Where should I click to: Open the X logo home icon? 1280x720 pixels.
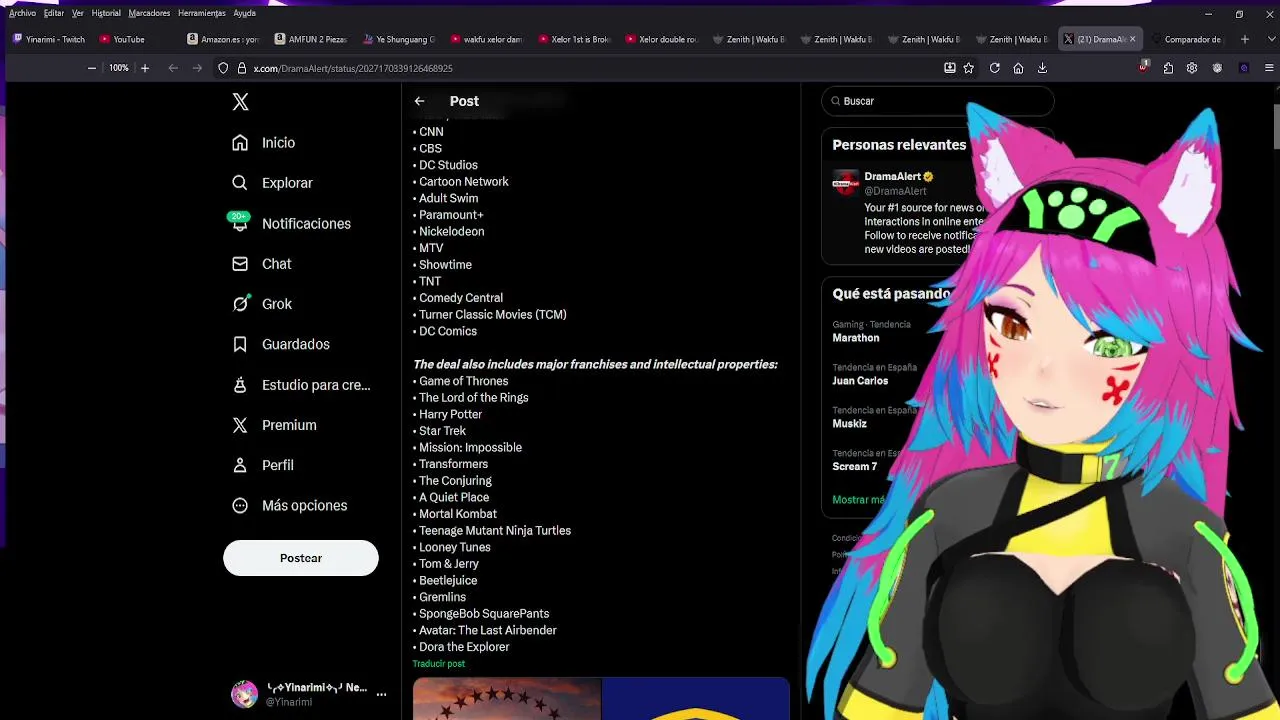[x=240, y=102]
